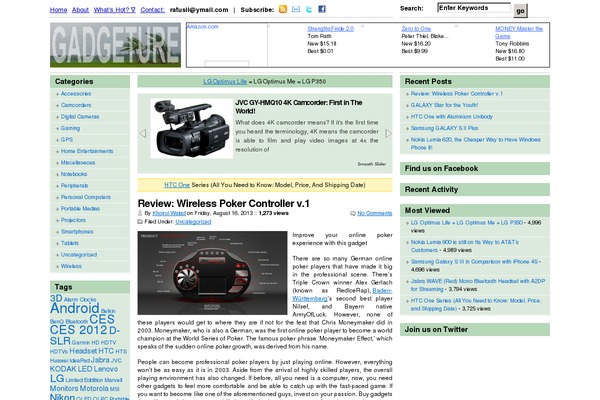Screen dimensions: 600x400
Task: Browse the Tablets category
Action: (x=70, y=243)
